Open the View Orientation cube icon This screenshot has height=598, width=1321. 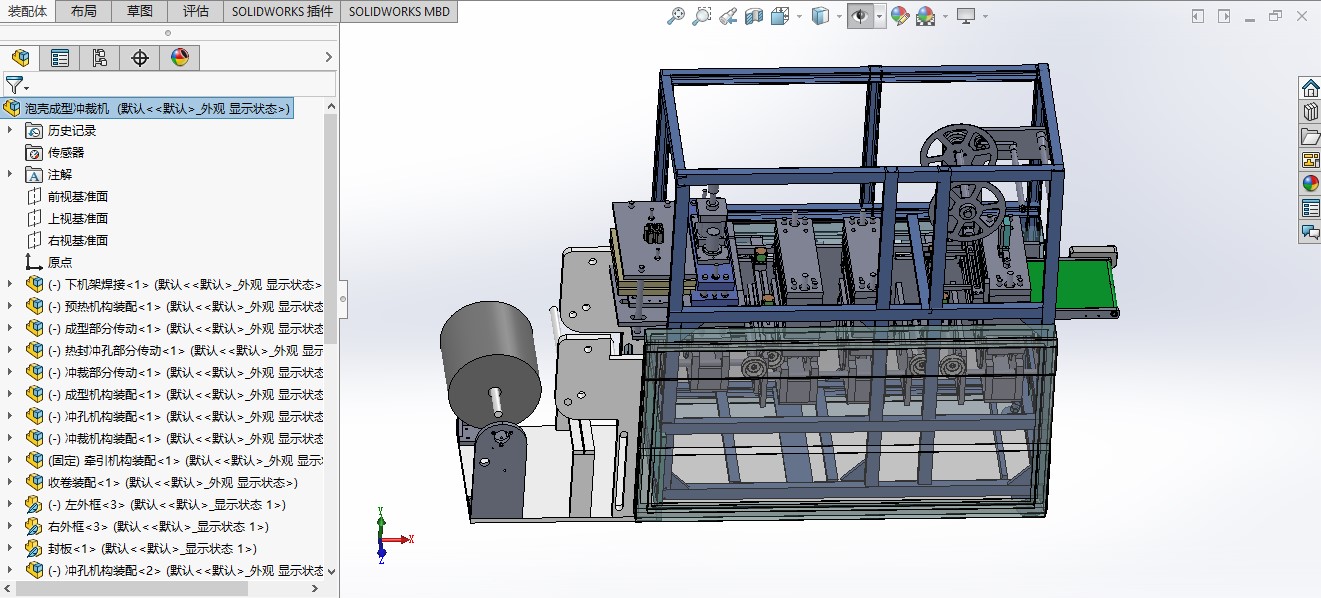[x=781, y=16]
